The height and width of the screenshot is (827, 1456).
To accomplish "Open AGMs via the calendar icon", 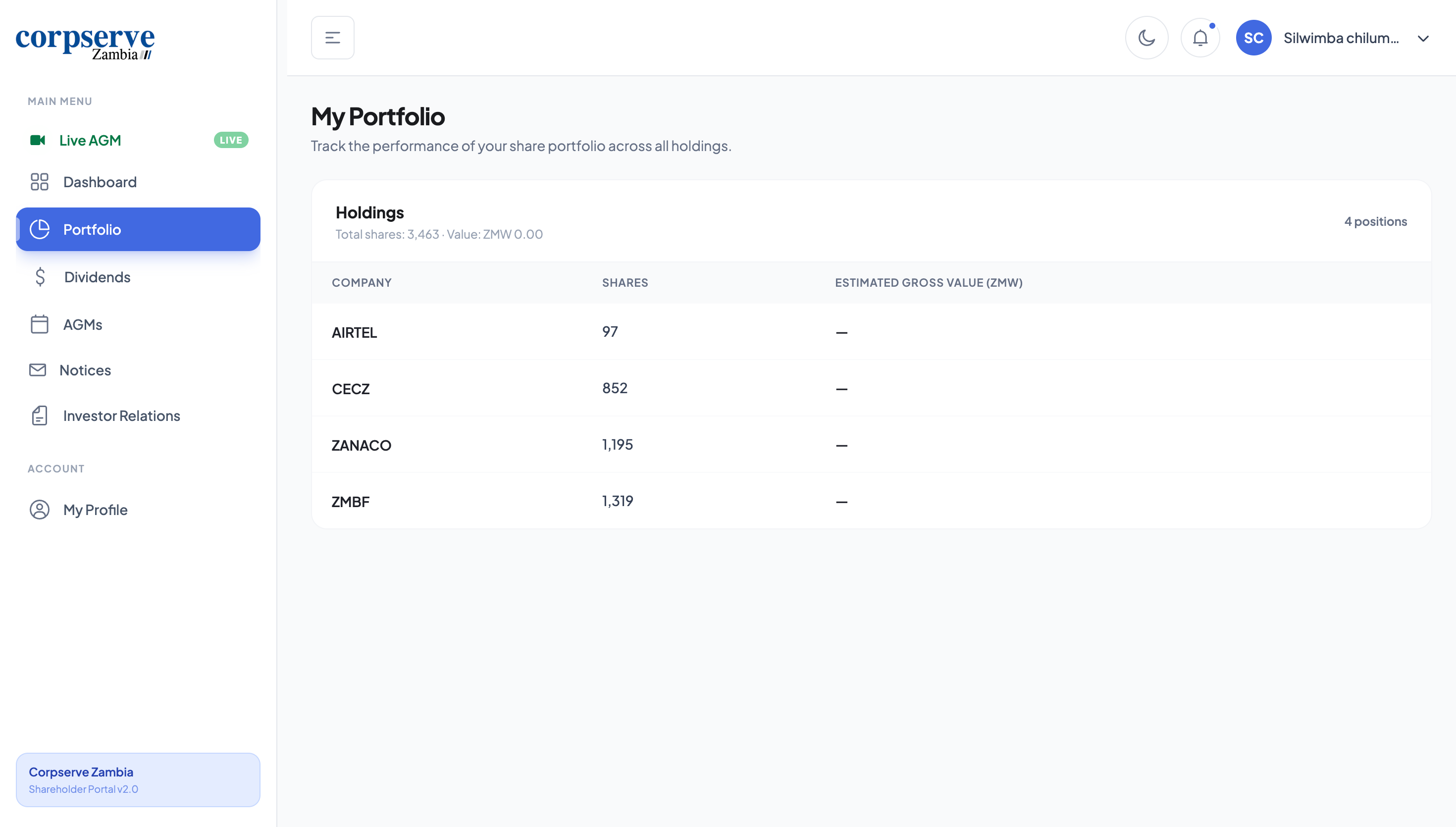I will [39, 324].
